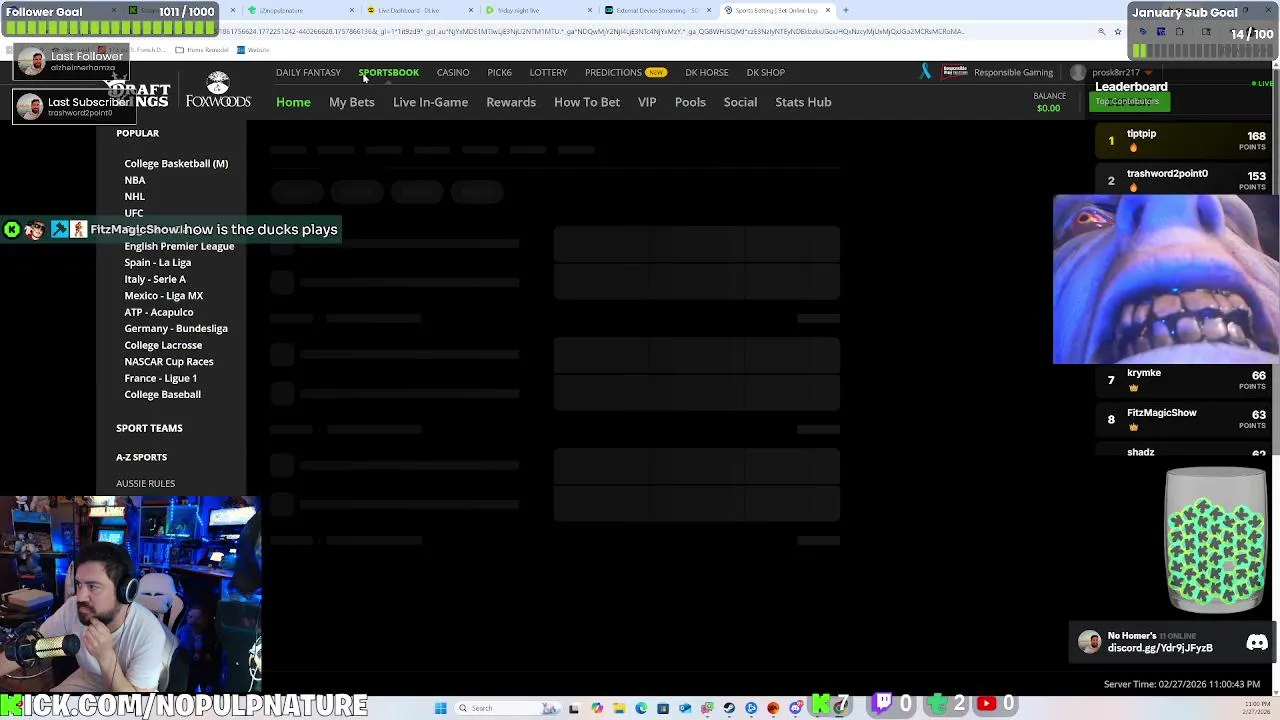Open College Baseball
1280x720 pixels.
[x=162, y=394]
